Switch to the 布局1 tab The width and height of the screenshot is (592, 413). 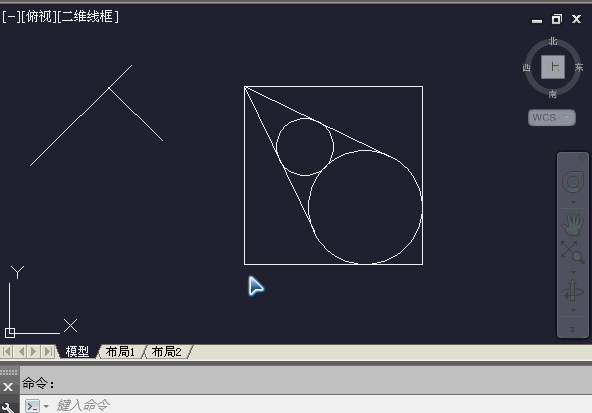[x=120, y=352]
